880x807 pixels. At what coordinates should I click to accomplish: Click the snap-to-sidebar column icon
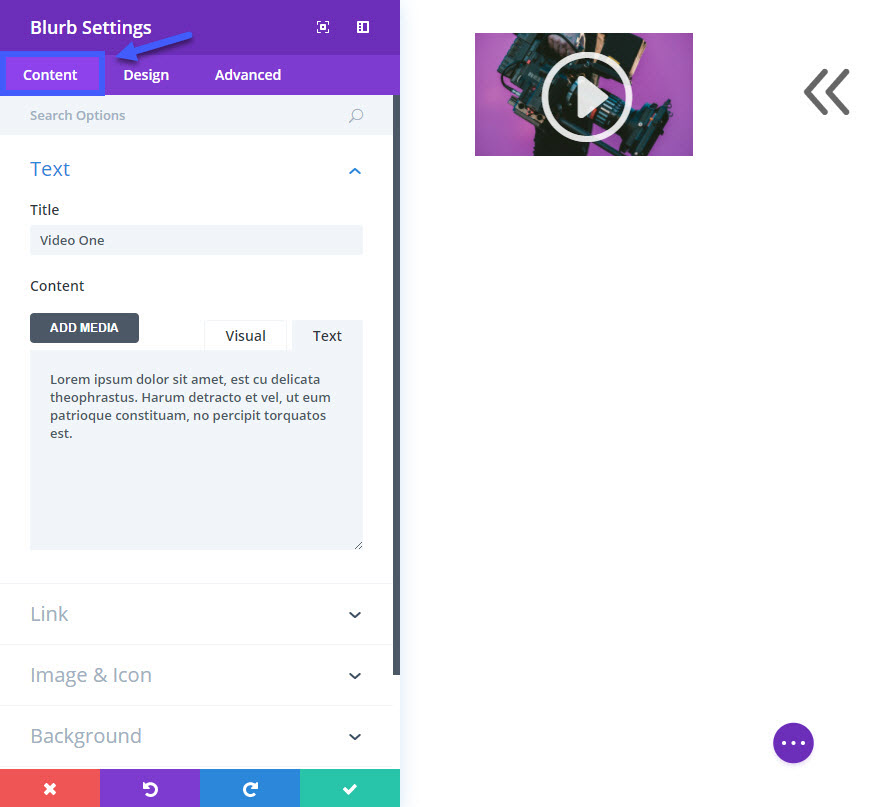363,27
